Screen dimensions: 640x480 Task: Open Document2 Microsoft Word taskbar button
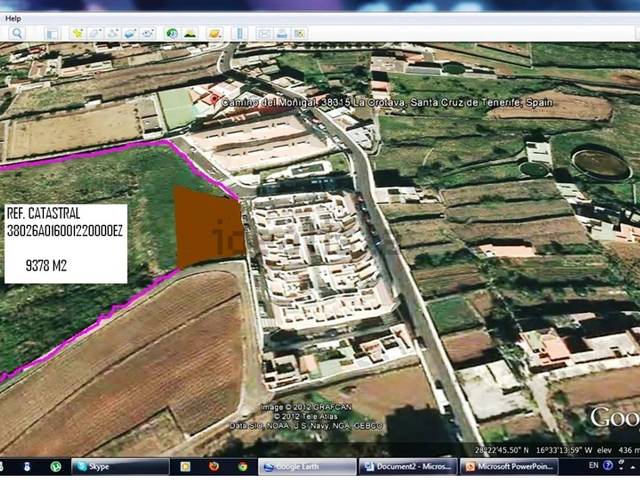(407, 467)
